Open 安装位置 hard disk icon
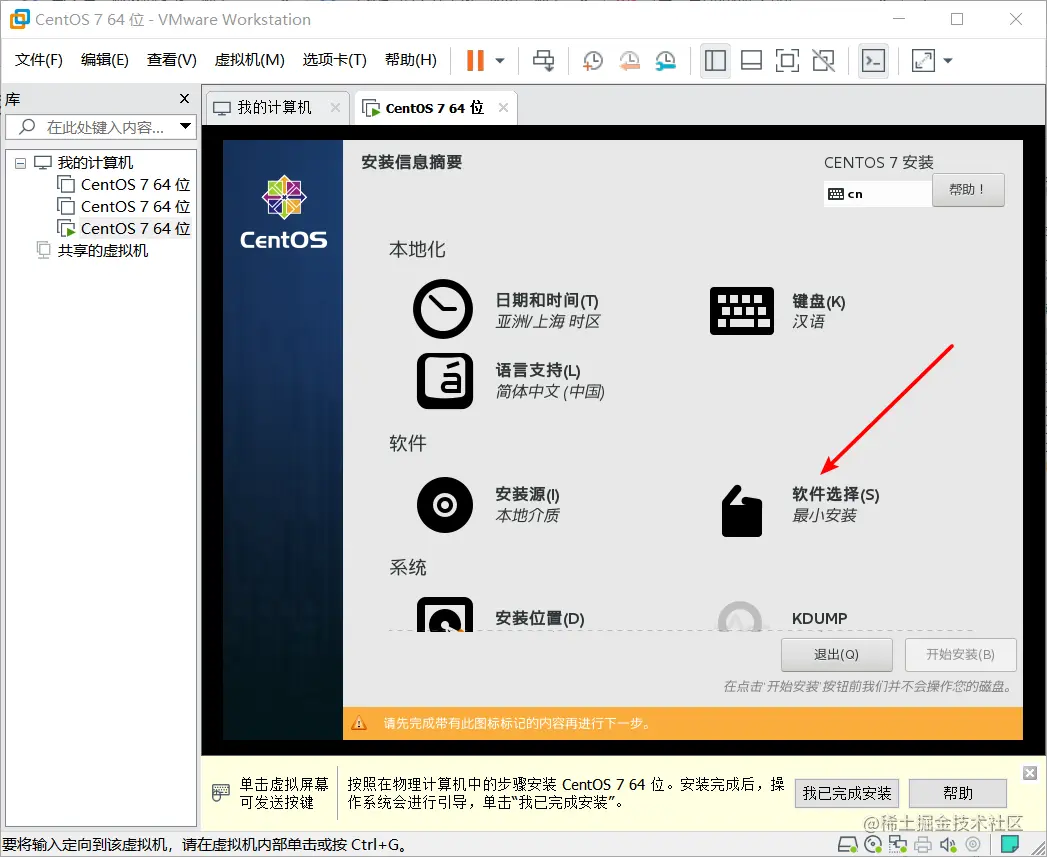Viewport: 1047px width, 857px height. point(445,615)
